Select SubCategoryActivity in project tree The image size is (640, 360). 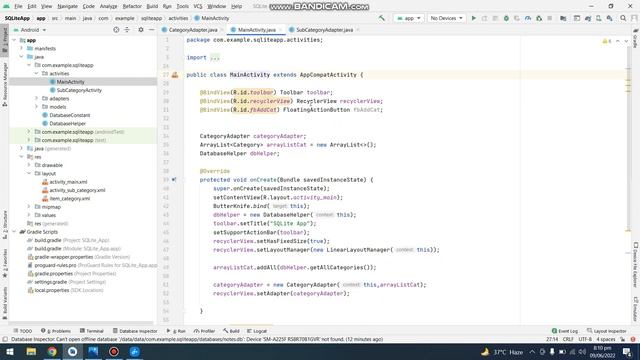[x=76, y=90]
